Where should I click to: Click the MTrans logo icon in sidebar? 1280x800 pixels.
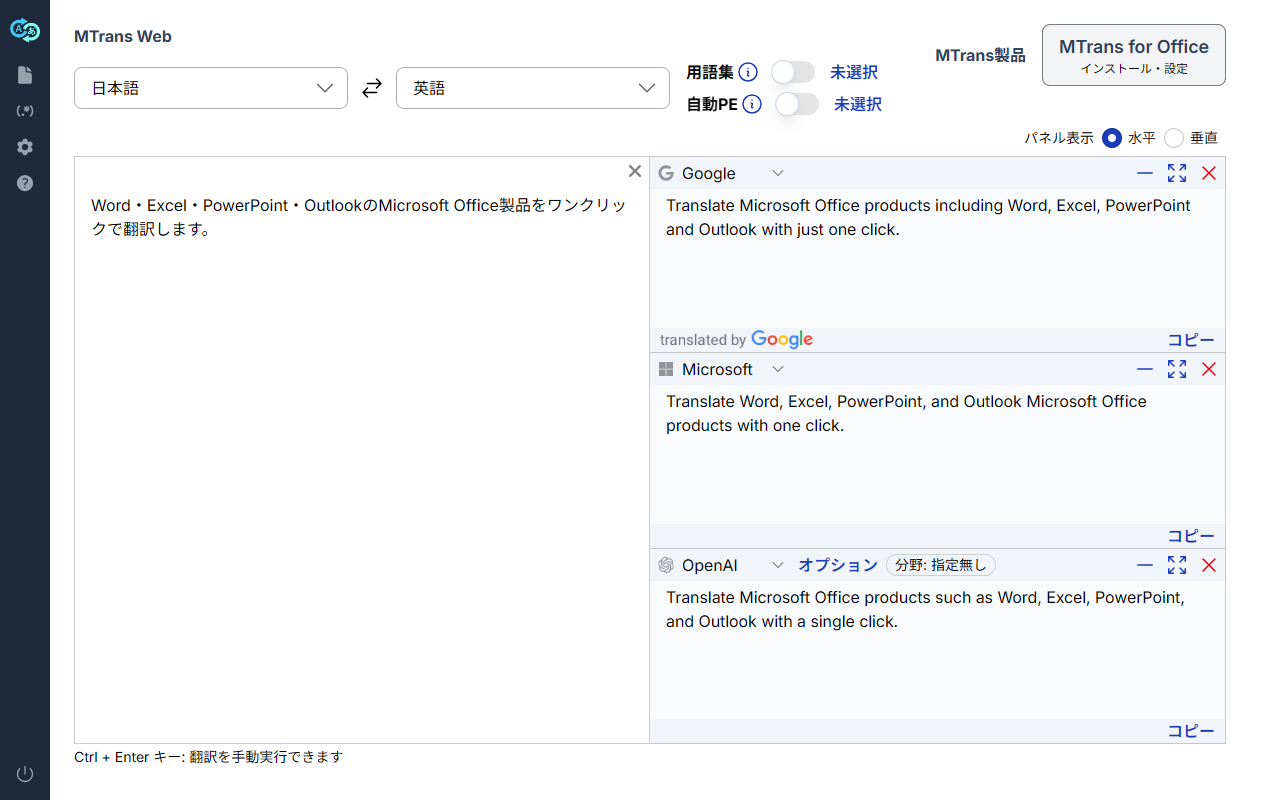(25, 31)
